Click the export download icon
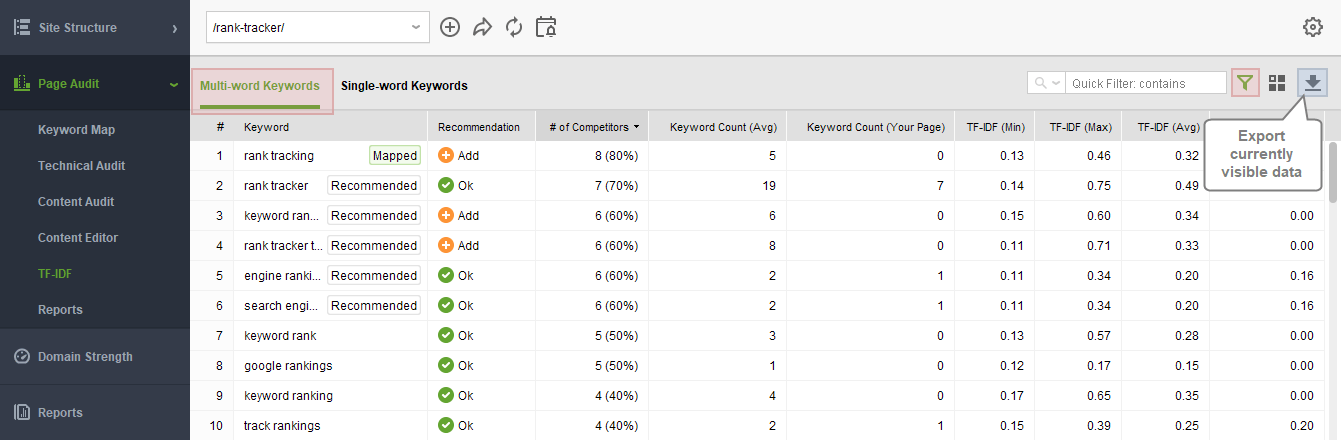The width and height of the screenshot is (1341, 440). tap(1313, 83)
